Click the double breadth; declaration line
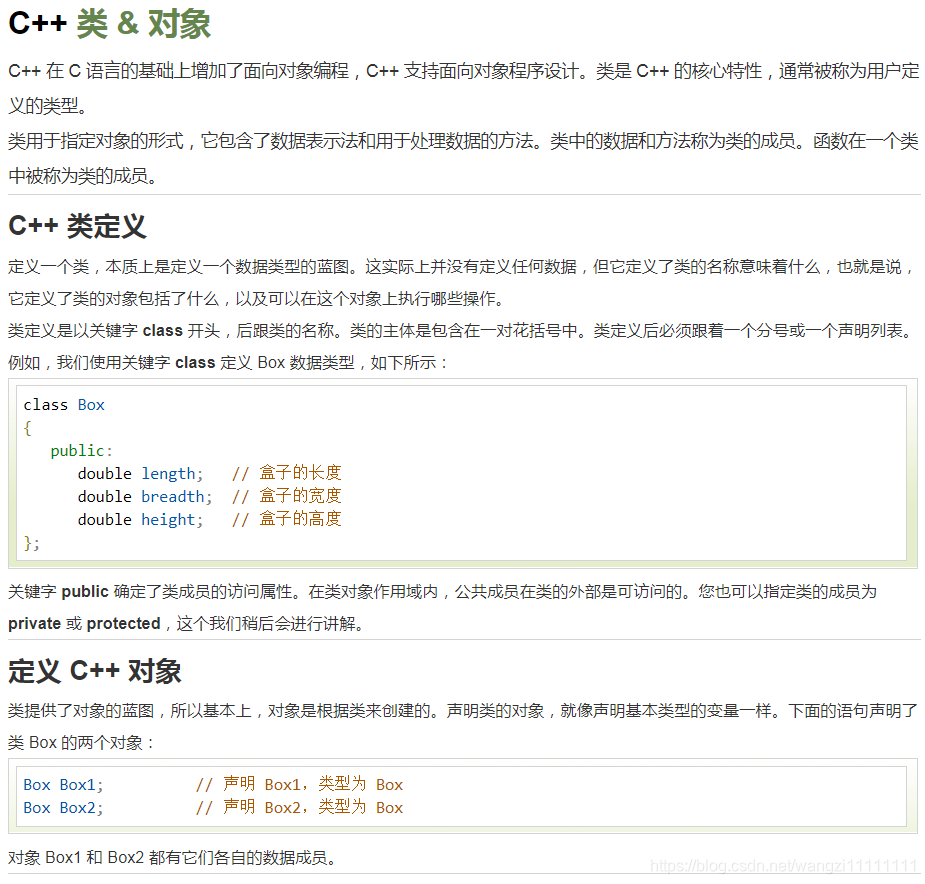Screen dimensions: 925x884 click(145, 496)
